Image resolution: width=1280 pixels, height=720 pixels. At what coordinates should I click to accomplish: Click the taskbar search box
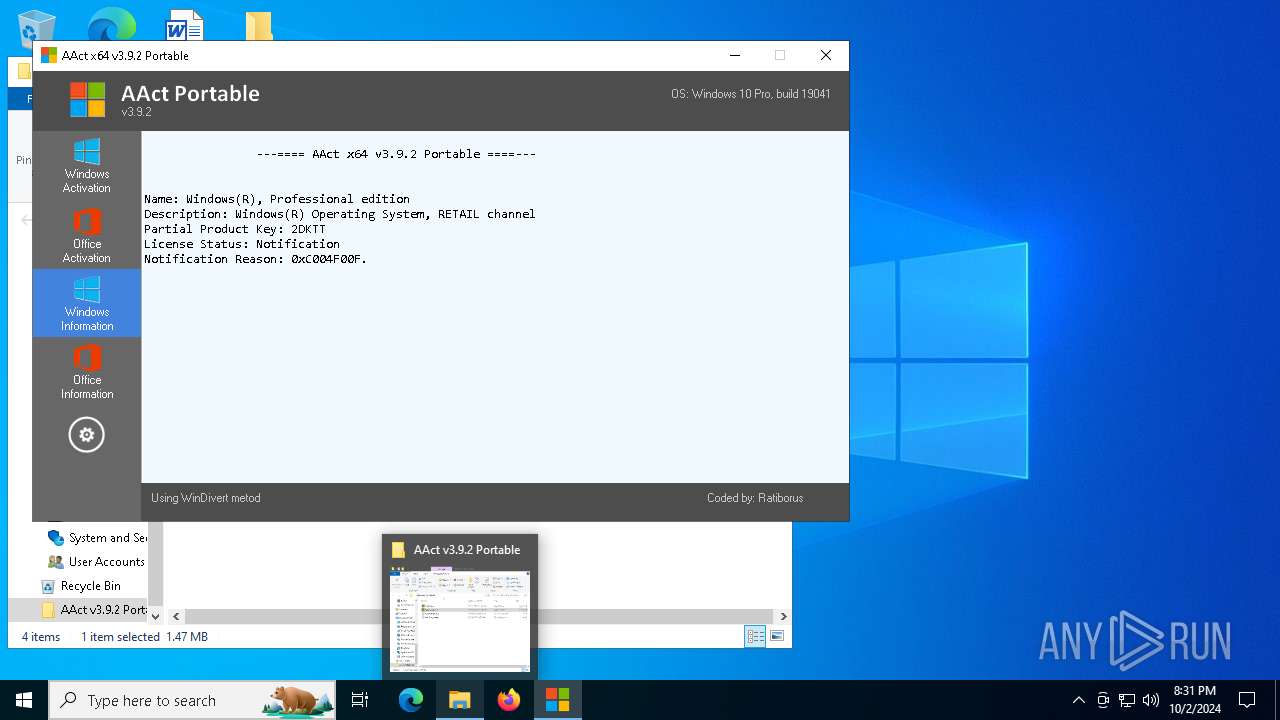click(193, 700)
